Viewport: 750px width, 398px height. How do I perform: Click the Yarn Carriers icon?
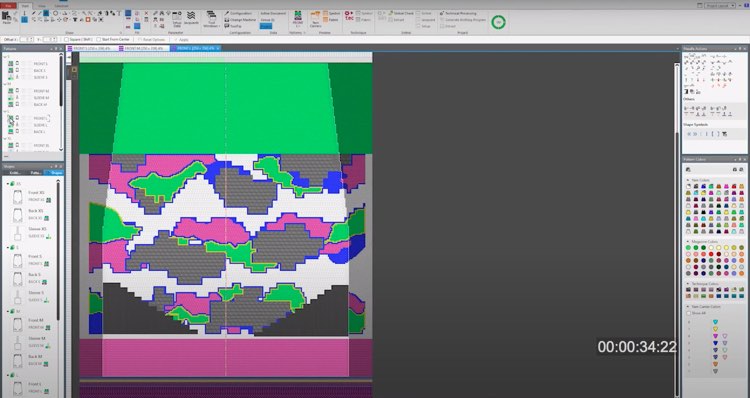[315, 19]
